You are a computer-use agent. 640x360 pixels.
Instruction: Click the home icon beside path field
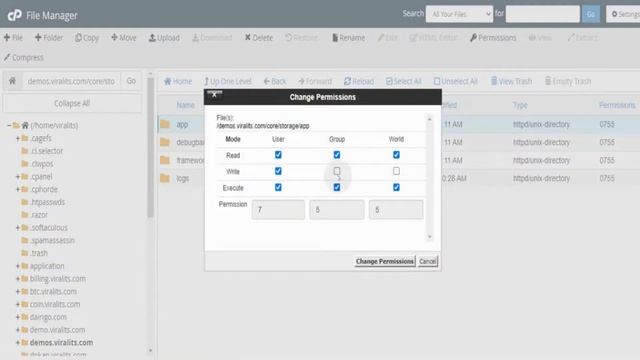click(x=12, y=81)
